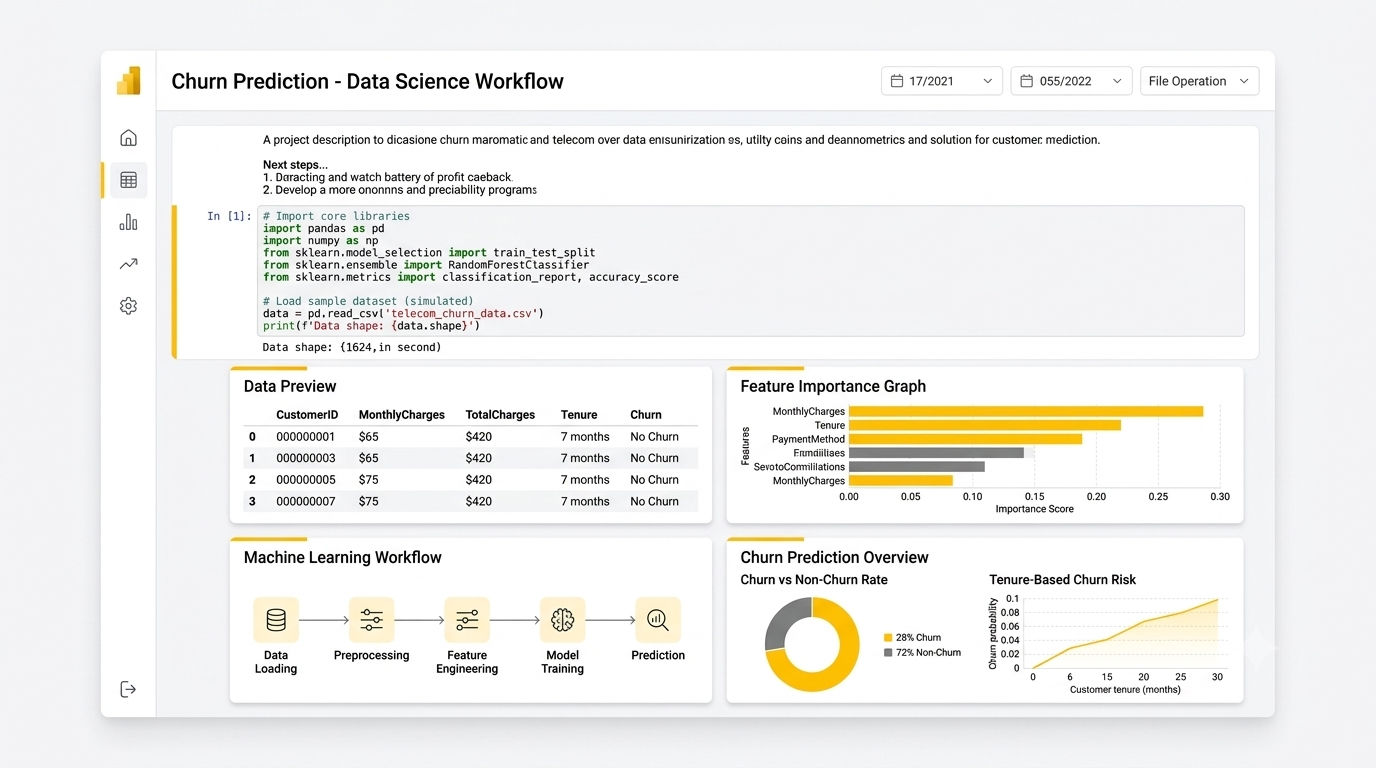The width and height of the screenshot is (1376, 768).
Task: Click the sign out icon
Action: (128, 689)
